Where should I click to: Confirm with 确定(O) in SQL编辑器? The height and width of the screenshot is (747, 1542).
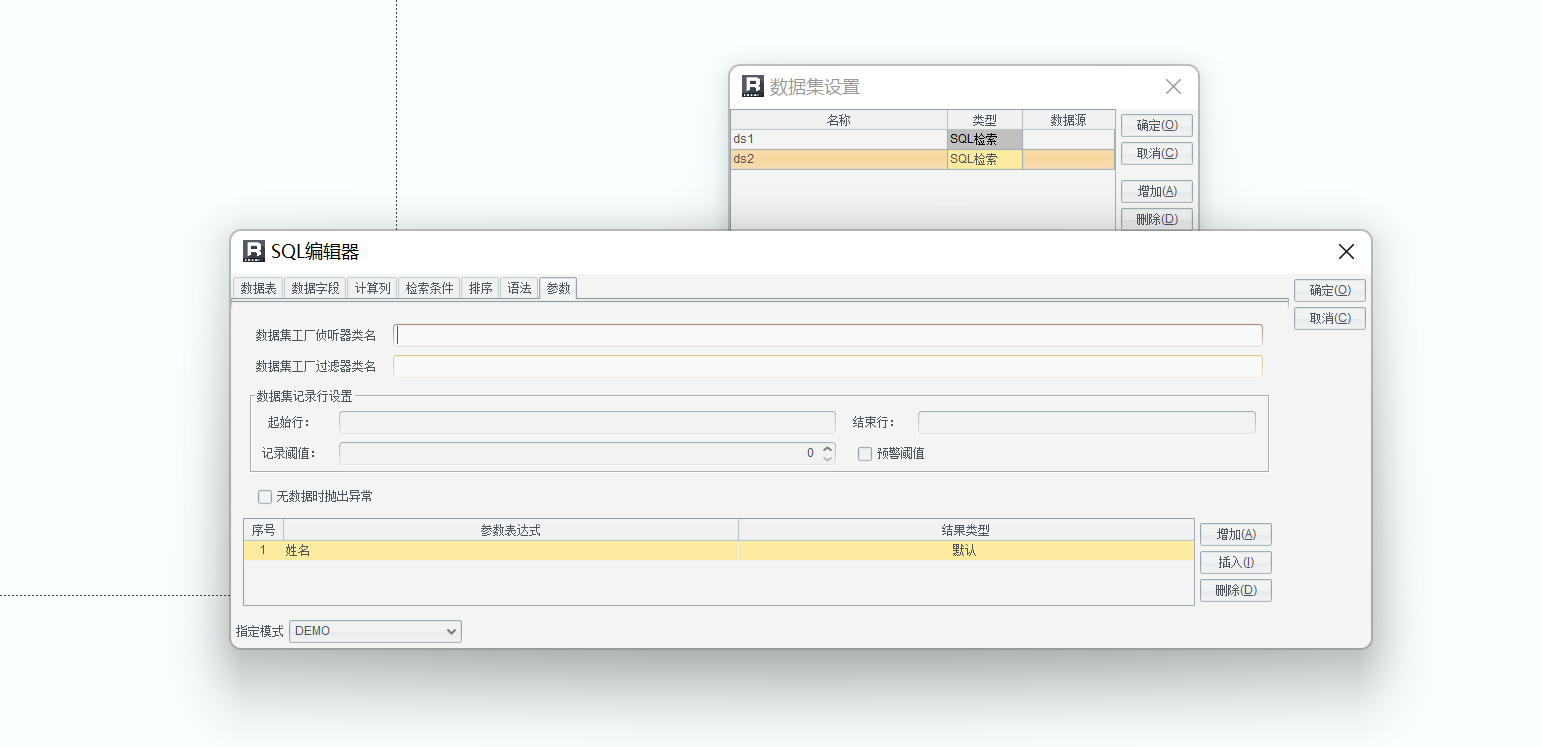pos(1330,290)
